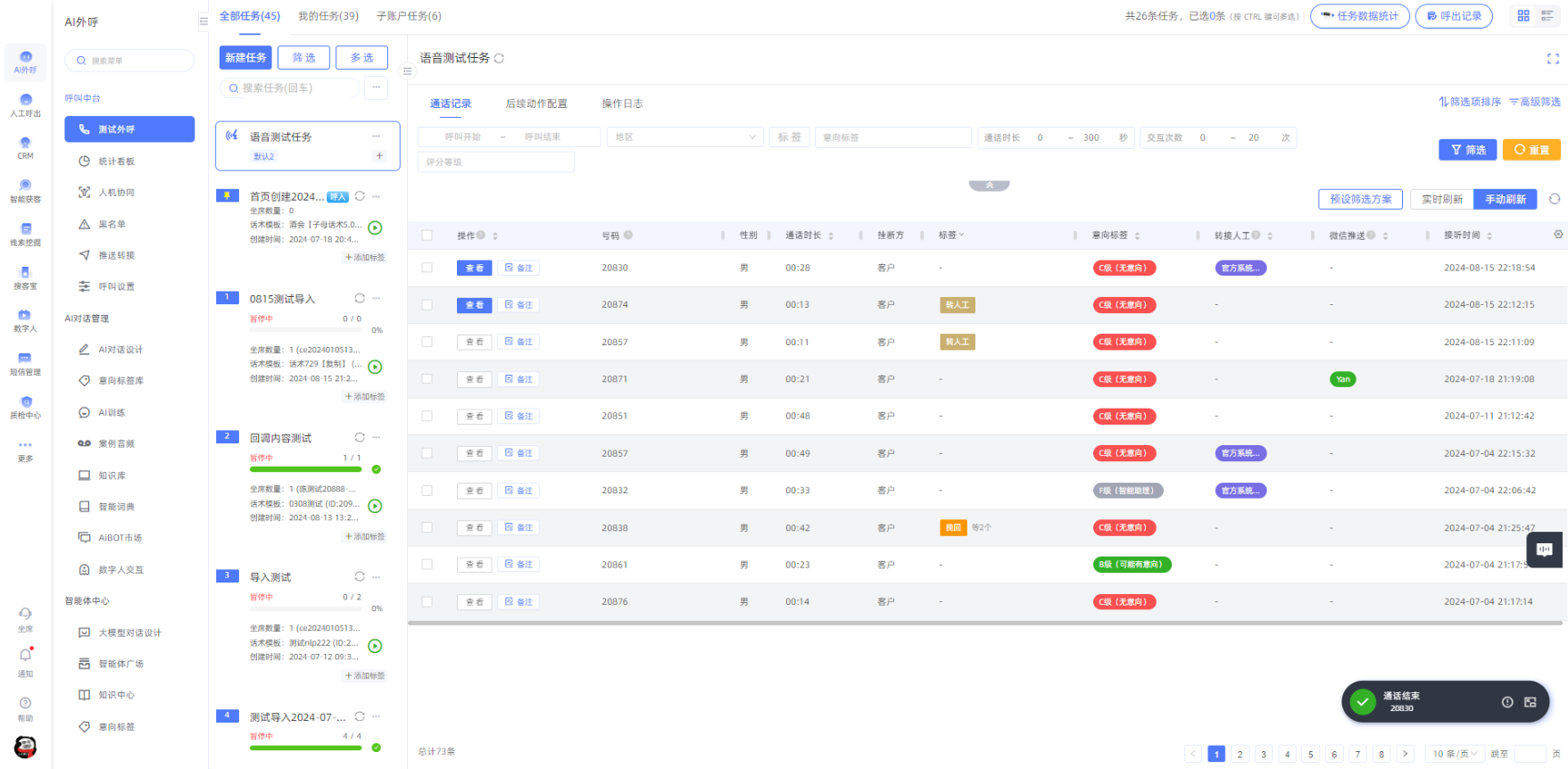Collapse the filter panel chevron
Viewport: 1568px width, 769px height.
coord(989,186)
